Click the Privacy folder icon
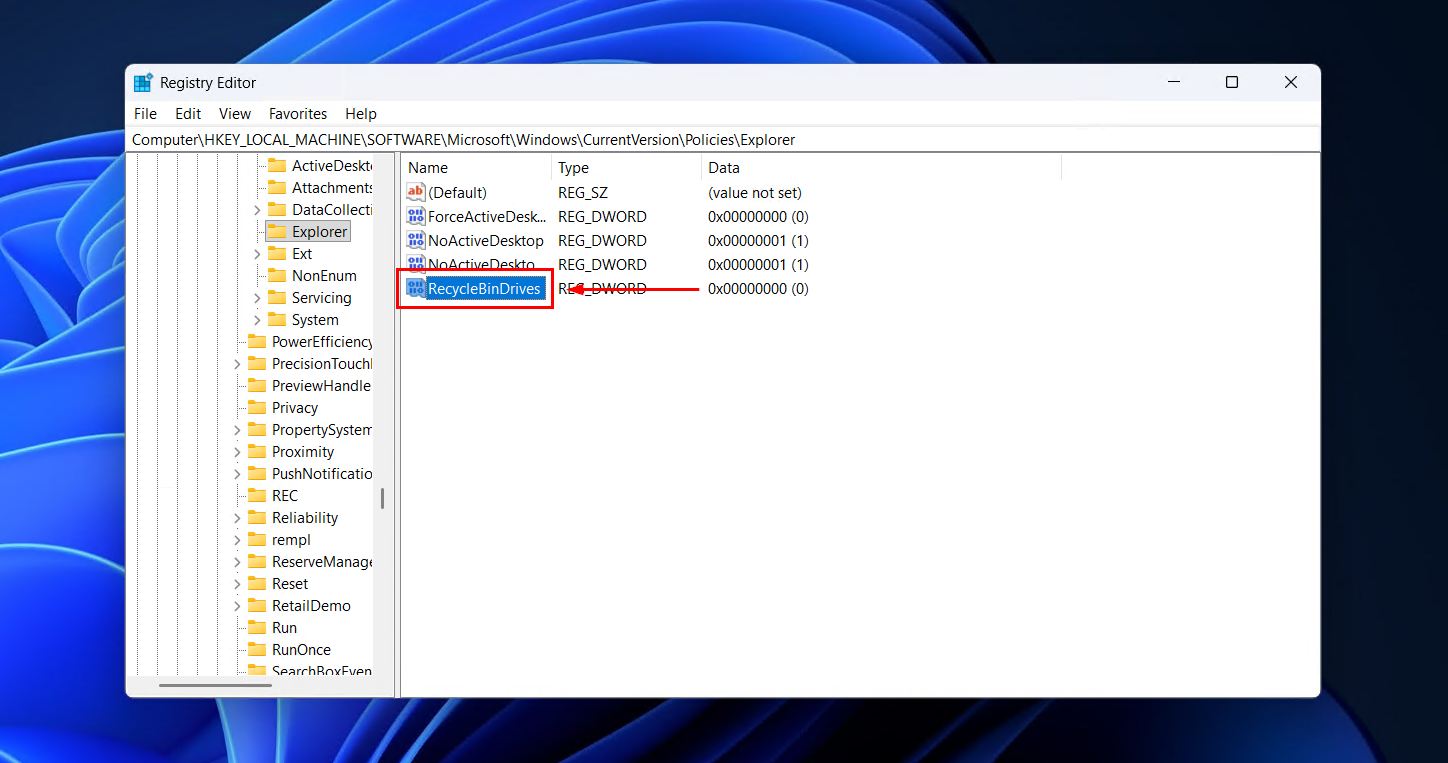 pyautogui.click(x=257, y=407)
